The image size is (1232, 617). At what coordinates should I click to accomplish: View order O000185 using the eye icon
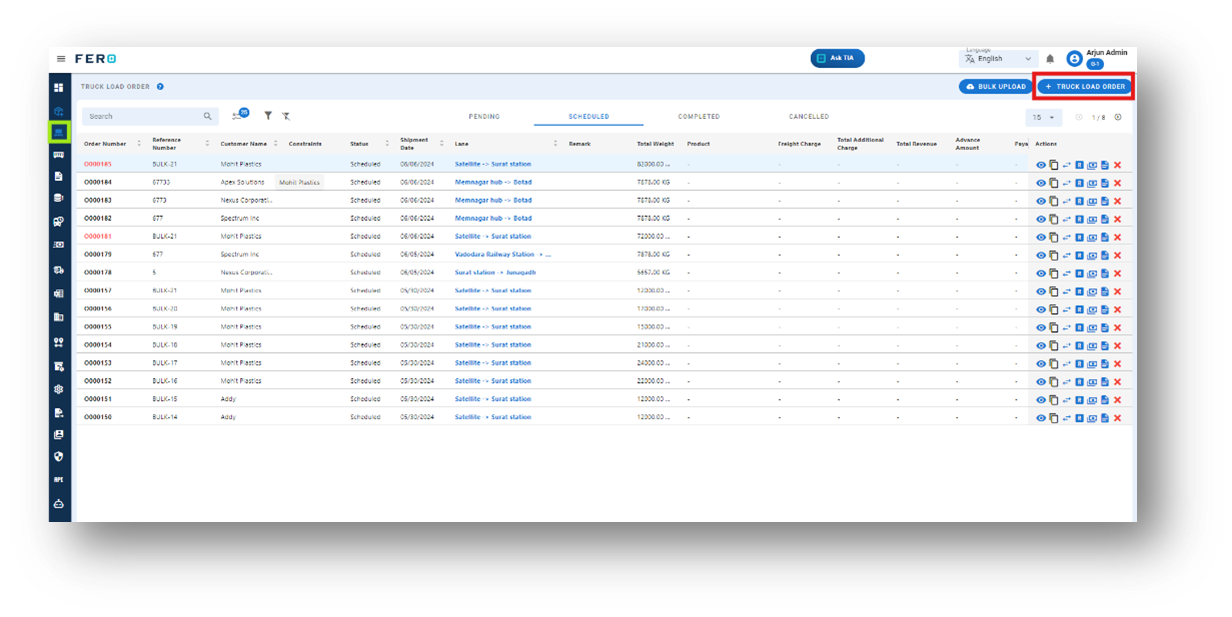point(1041,165)
